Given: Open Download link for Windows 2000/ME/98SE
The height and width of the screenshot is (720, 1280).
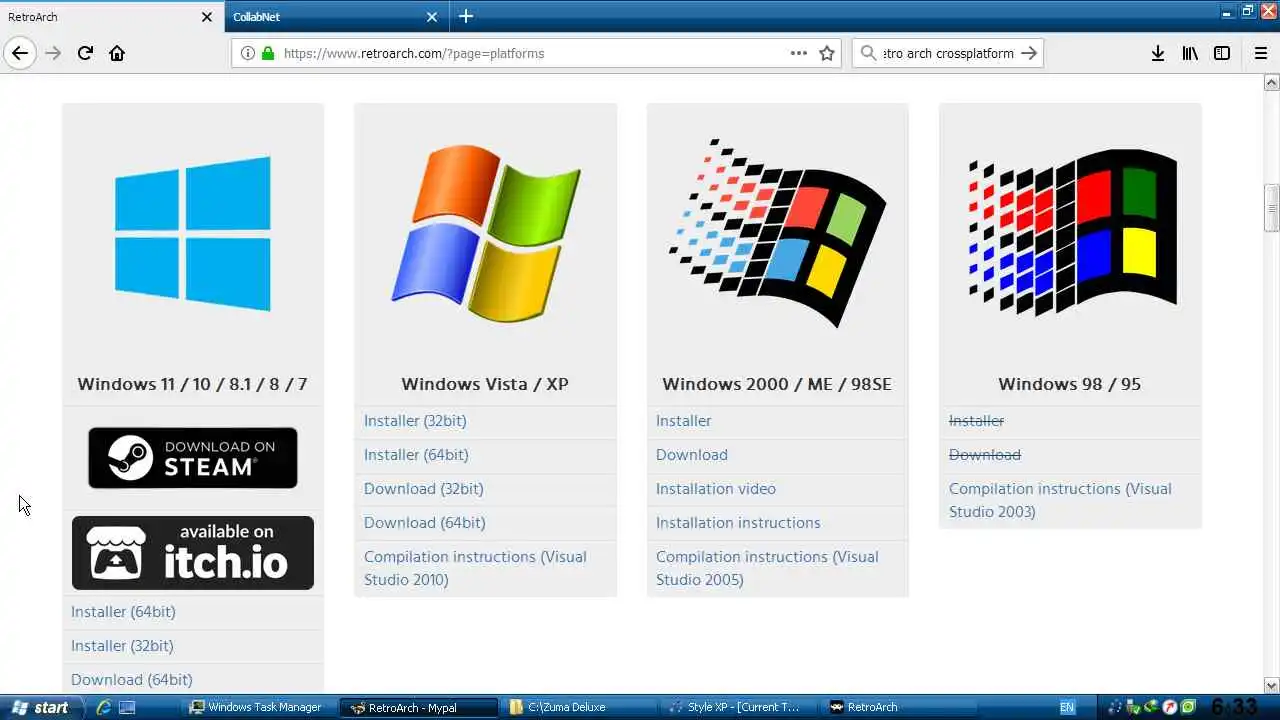Looking at the screenshot, I should coord(692,454).
